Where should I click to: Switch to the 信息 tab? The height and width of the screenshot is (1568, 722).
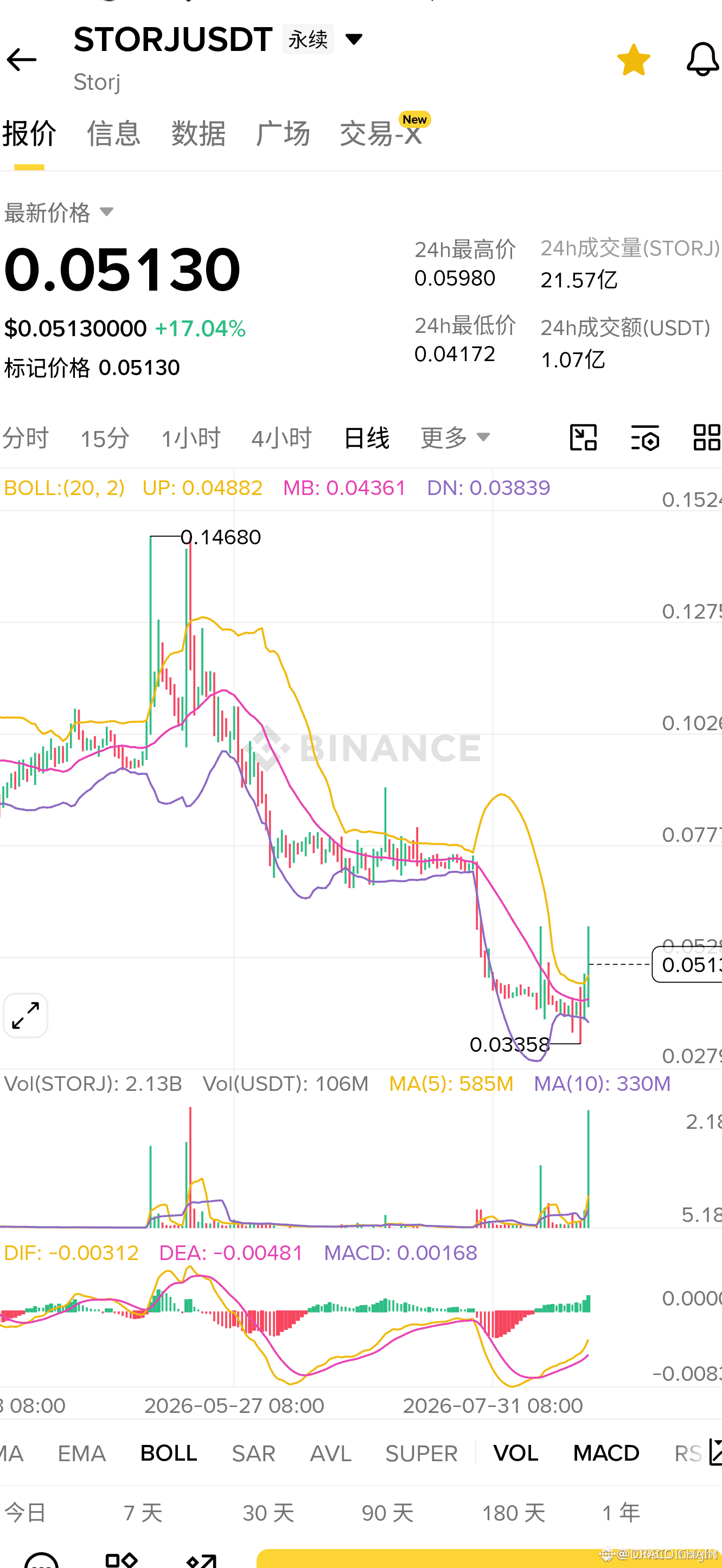pos(114,133)
